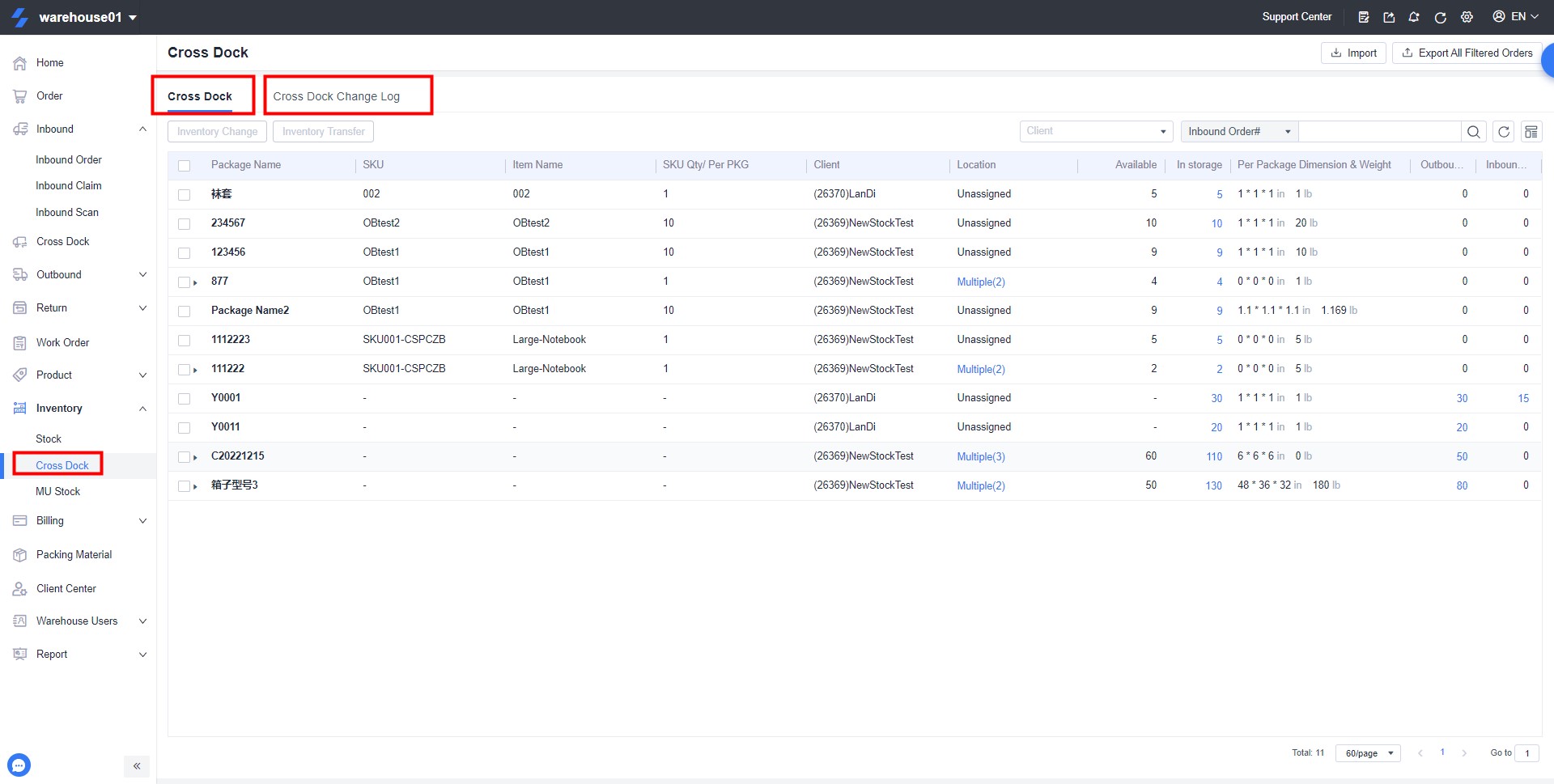Select the checkbox for package Y0001
Screen dimensions: 1554x784
click(184, 398)
